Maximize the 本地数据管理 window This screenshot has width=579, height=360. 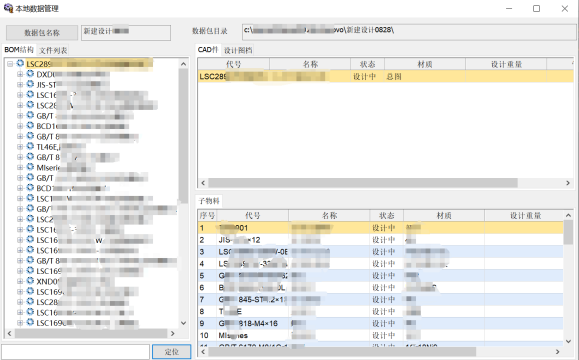coord(537,8)
